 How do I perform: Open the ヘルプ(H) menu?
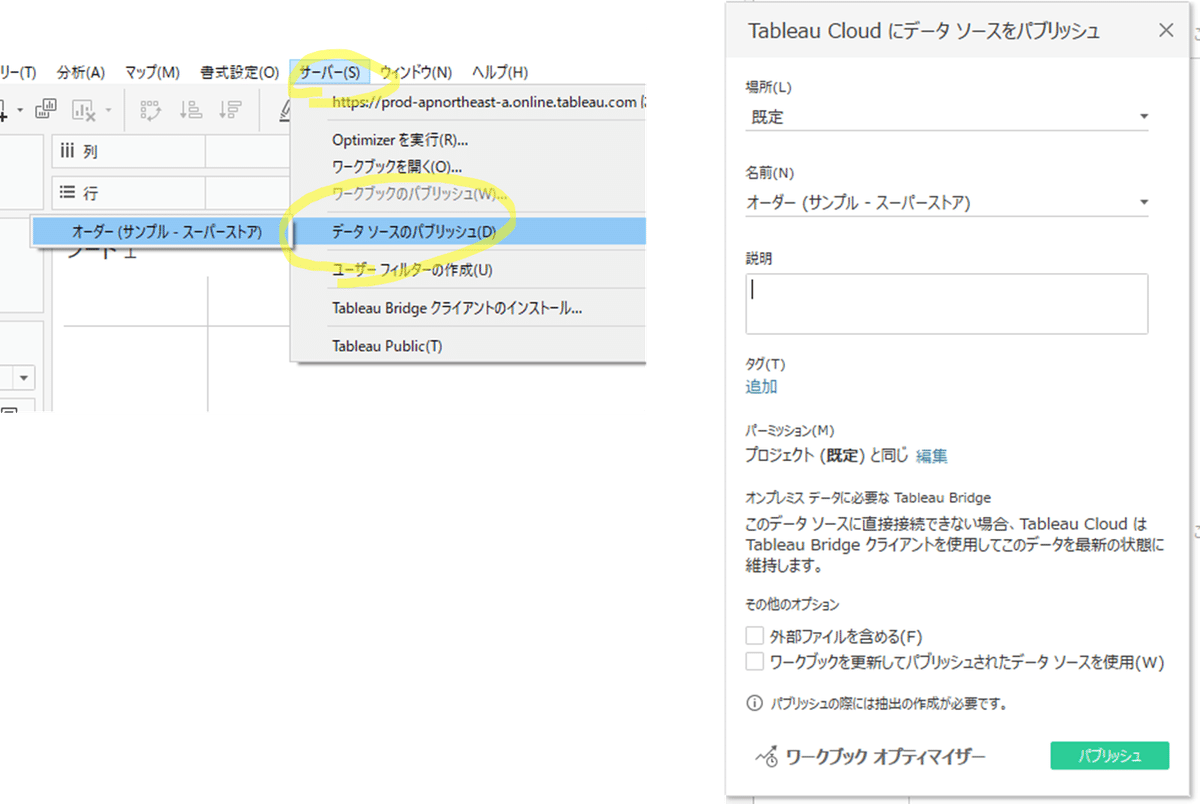pyautogui.click(x=500, y=72)
